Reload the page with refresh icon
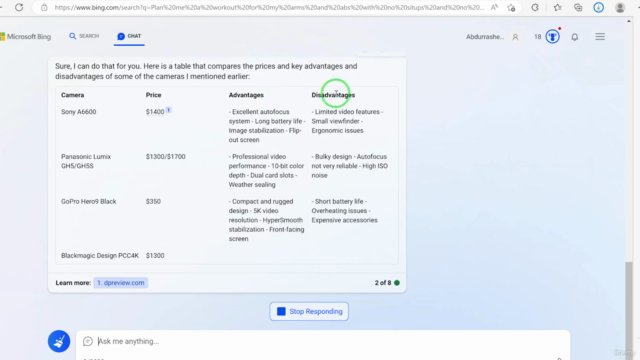Screen dimensions: 640x360 click(x=19, y=7)
